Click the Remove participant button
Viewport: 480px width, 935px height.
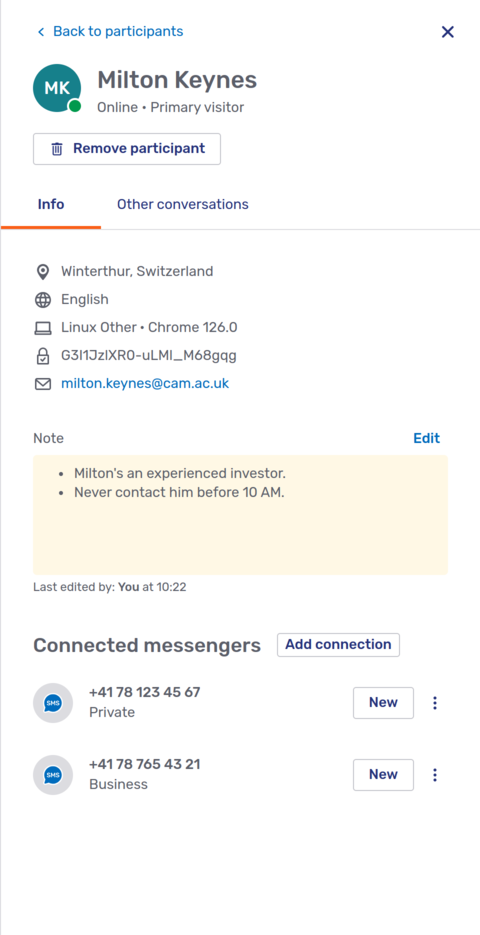coord(127,148)
